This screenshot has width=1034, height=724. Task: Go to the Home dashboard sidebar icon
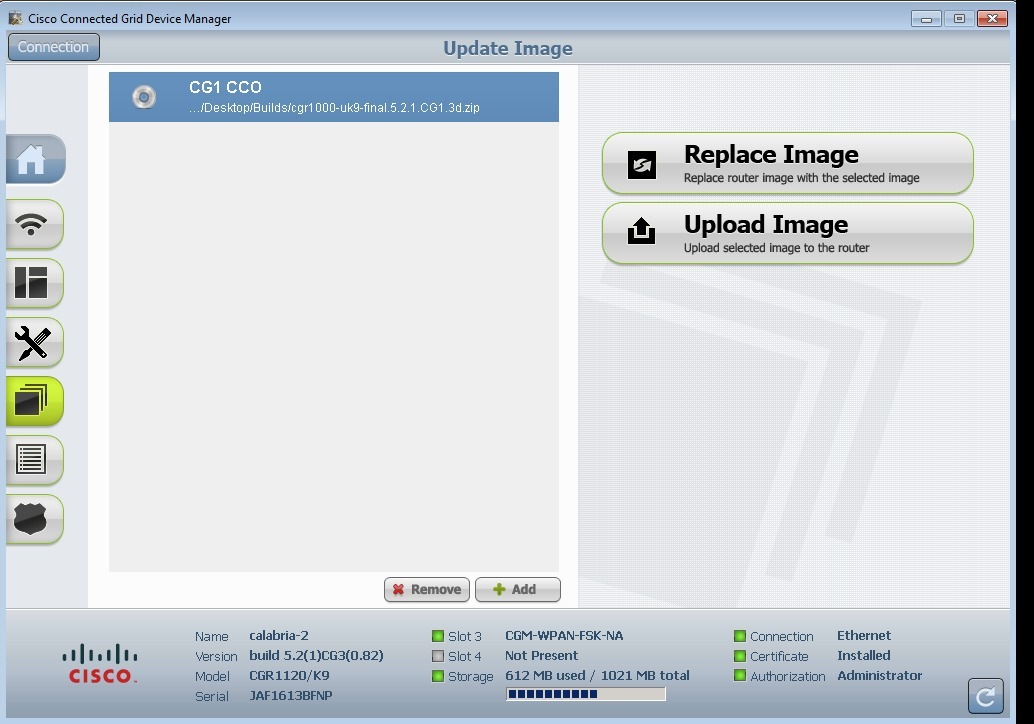click(x=35, y=159)
